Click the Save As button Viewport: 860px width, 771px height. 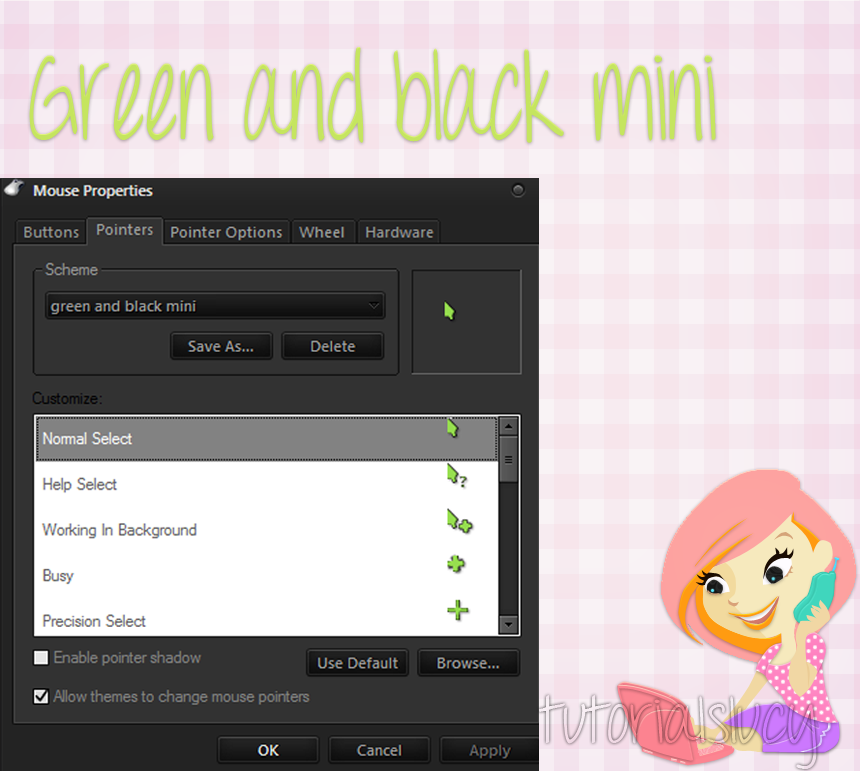(x=221, y=346)
